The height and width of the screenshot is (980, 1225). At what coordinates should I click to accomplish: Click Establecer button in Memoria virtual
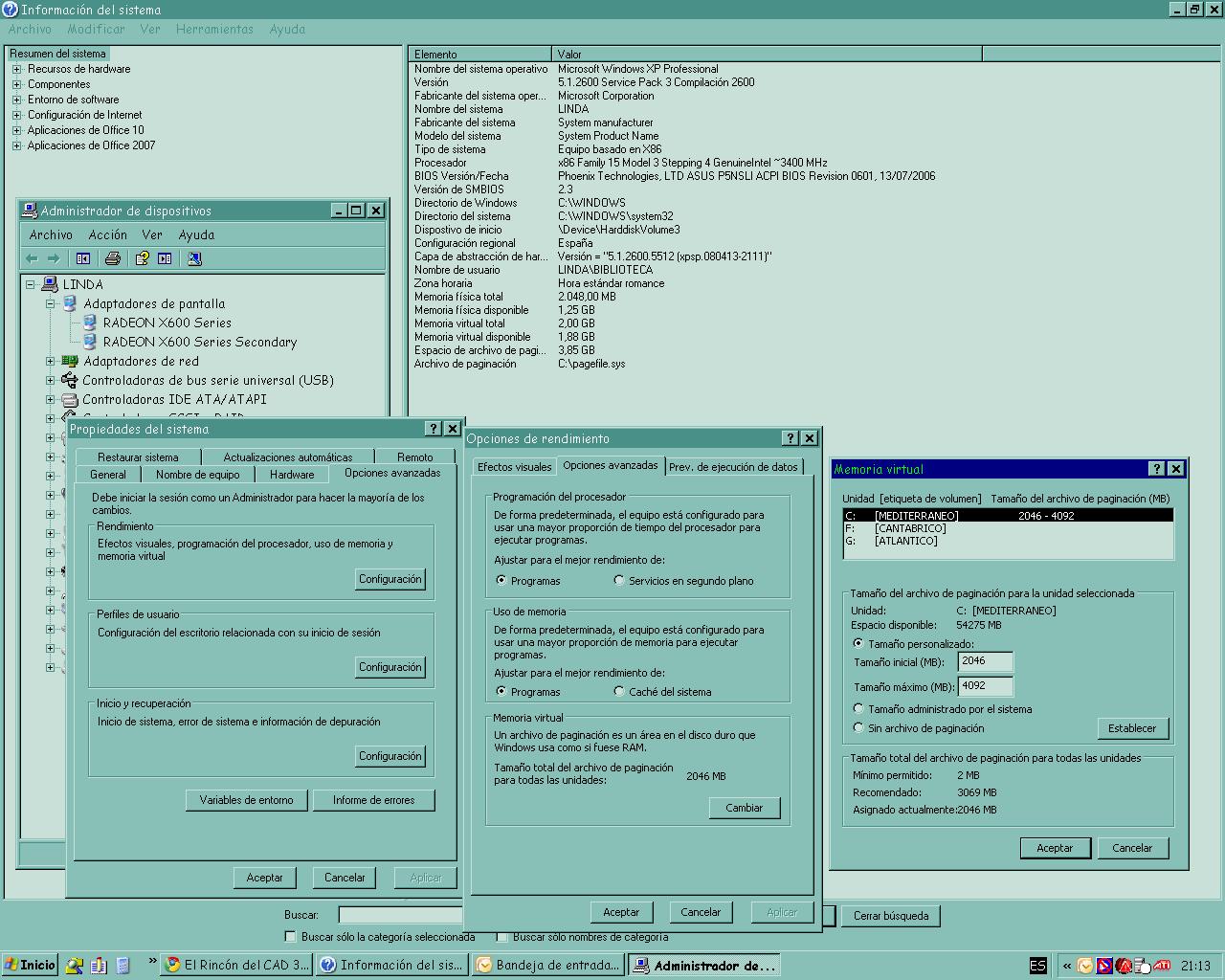point(1132,728)
